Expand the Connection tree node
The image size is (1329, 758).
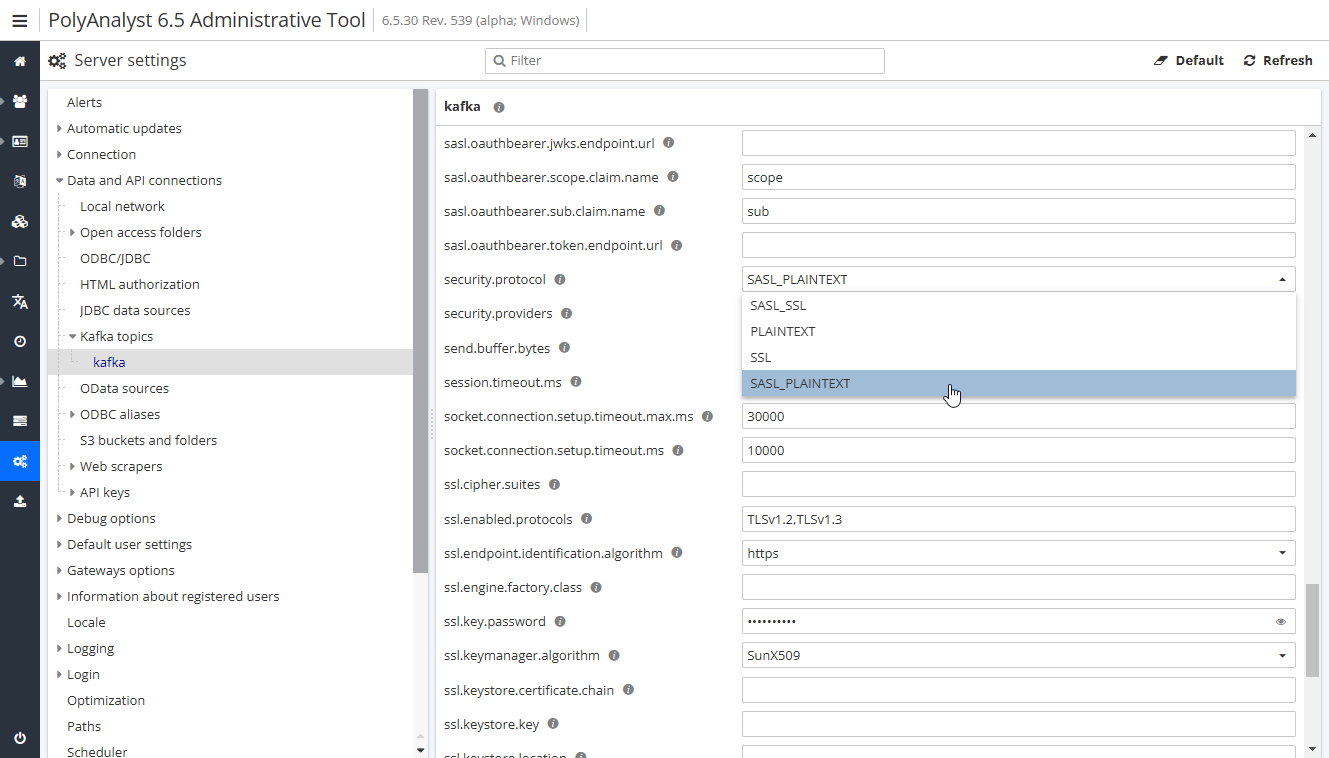pyautogui.click(x=60, y=154)
